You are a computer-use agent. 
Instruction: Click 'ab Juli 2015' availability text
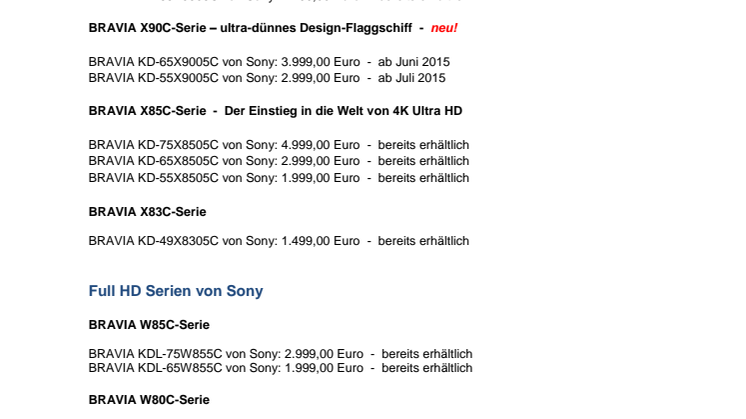pos(412,78)
